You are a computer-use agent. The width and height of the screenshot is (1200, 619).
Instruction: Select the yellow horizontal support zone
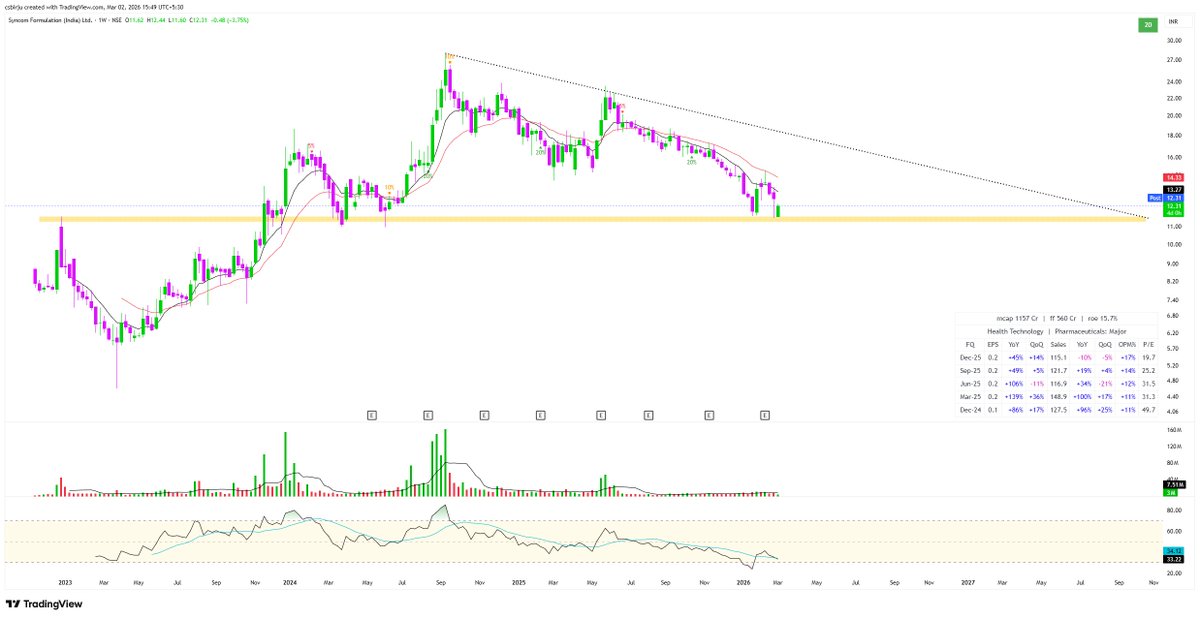590,218
